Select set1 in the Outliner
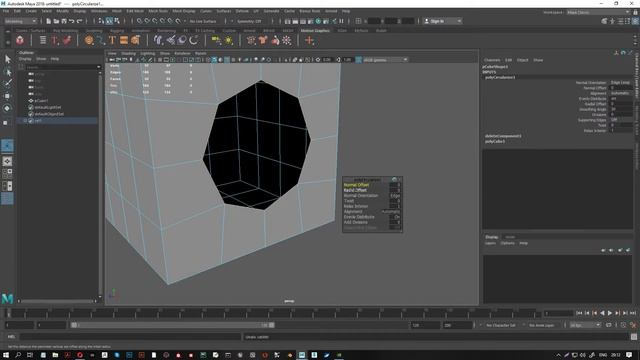Image resolution: width=640 pixels, height=360 pixels. point(38,120)
